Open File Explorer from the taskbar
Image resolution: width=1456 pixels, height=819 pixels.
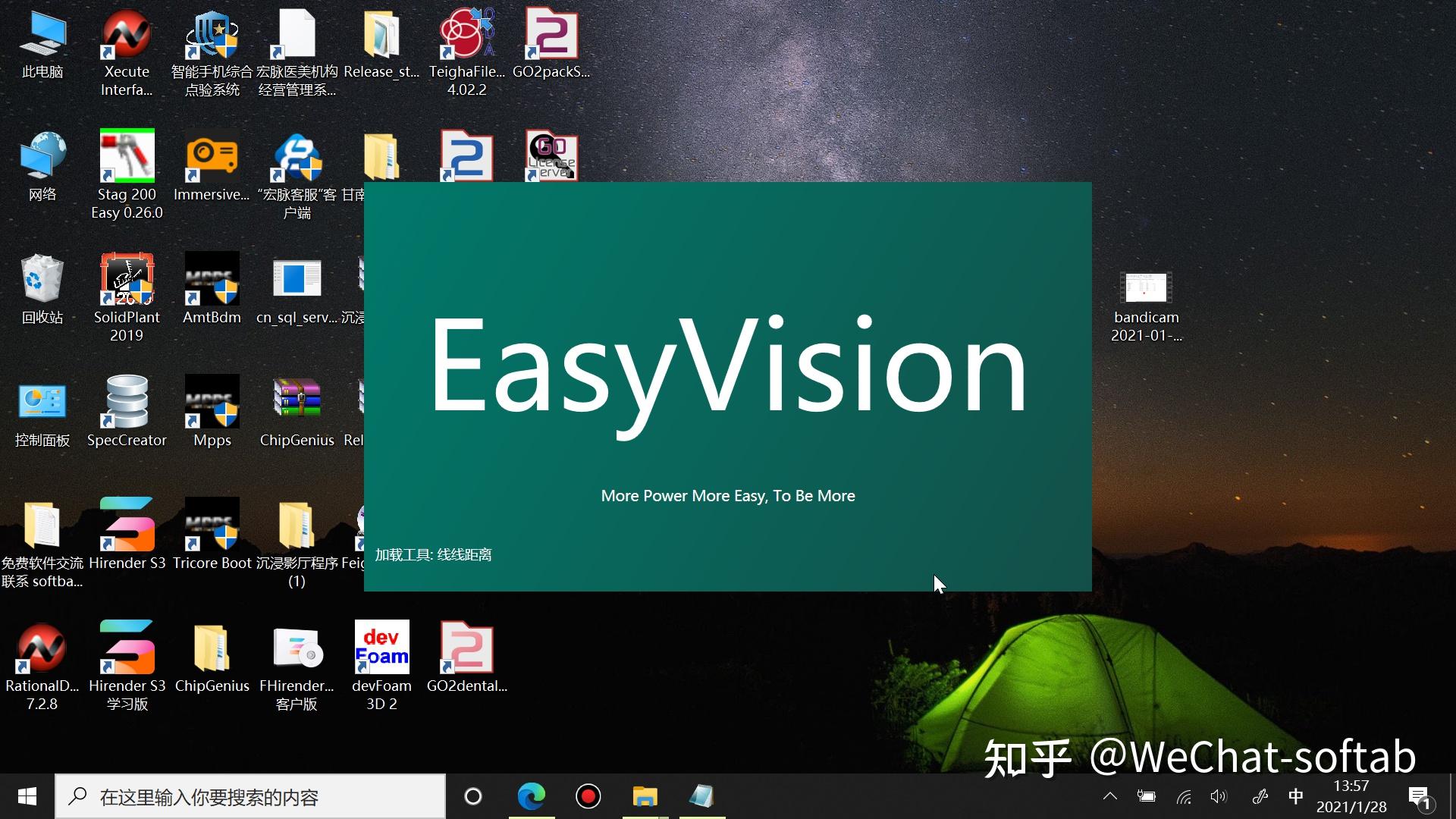click(x=645, y=796)
